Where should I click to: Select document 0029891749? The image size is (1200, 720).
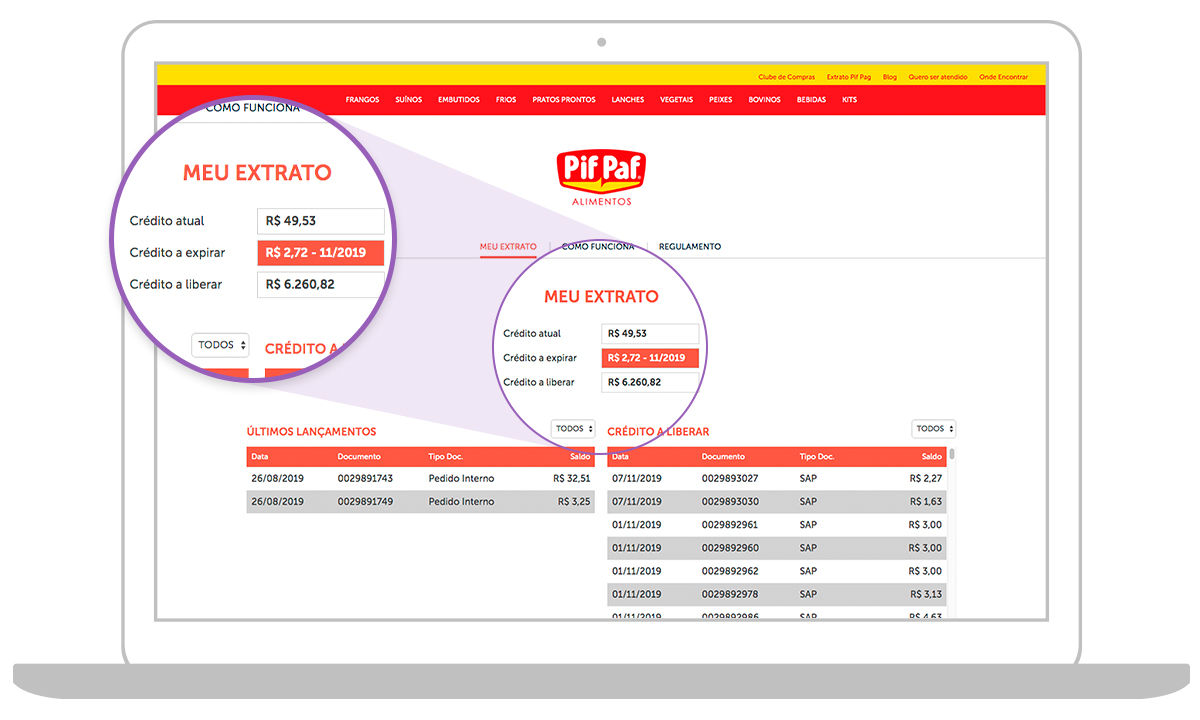(x=365, y=502)
